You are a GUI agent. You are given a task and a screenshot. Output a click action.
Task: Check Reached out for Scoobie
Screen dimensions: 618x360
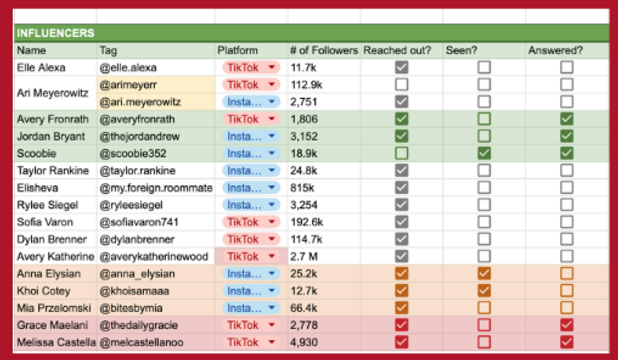point(402,153)
